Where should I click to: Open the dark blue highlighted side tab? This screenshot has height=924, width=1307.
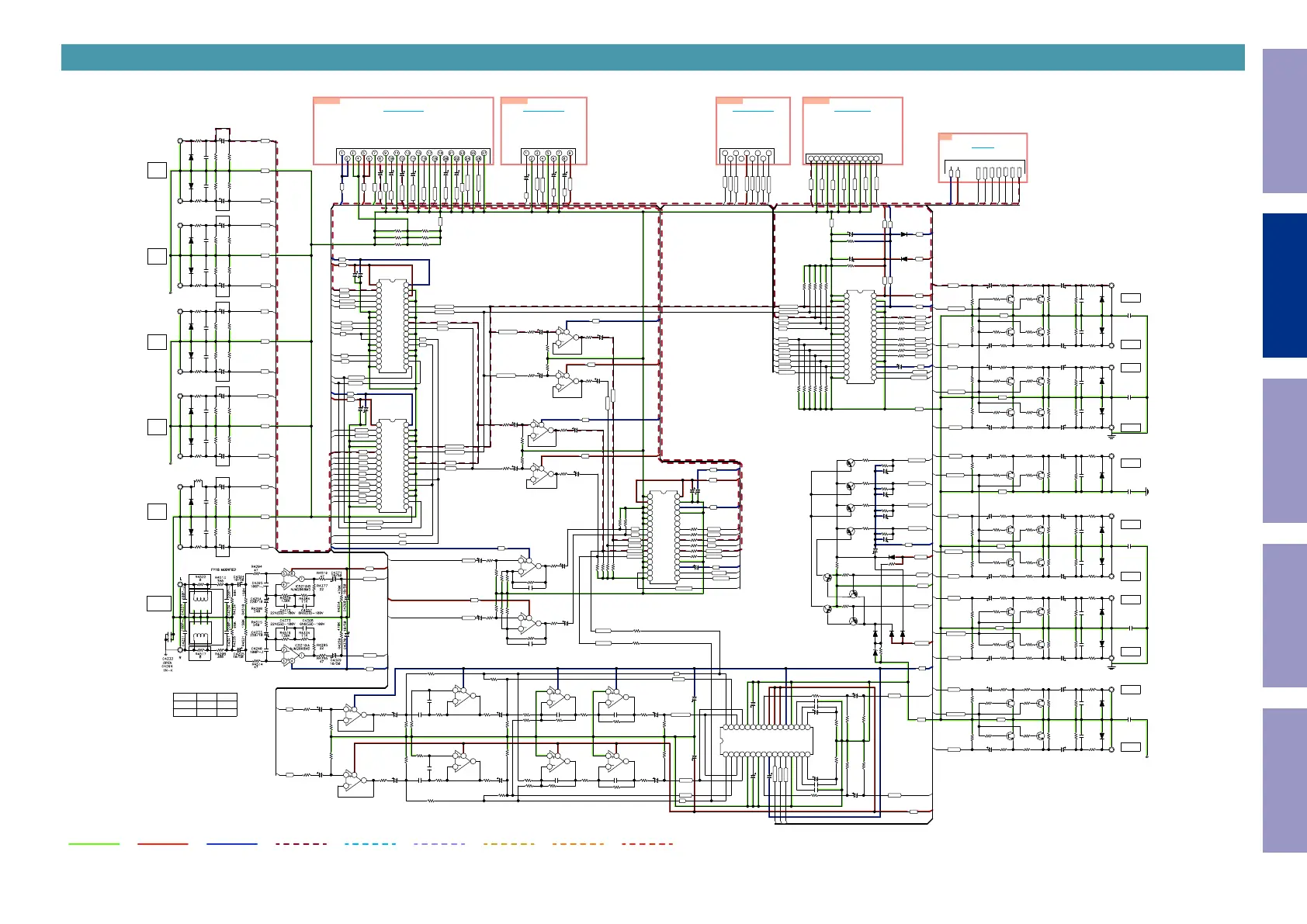pos(1284,286)
